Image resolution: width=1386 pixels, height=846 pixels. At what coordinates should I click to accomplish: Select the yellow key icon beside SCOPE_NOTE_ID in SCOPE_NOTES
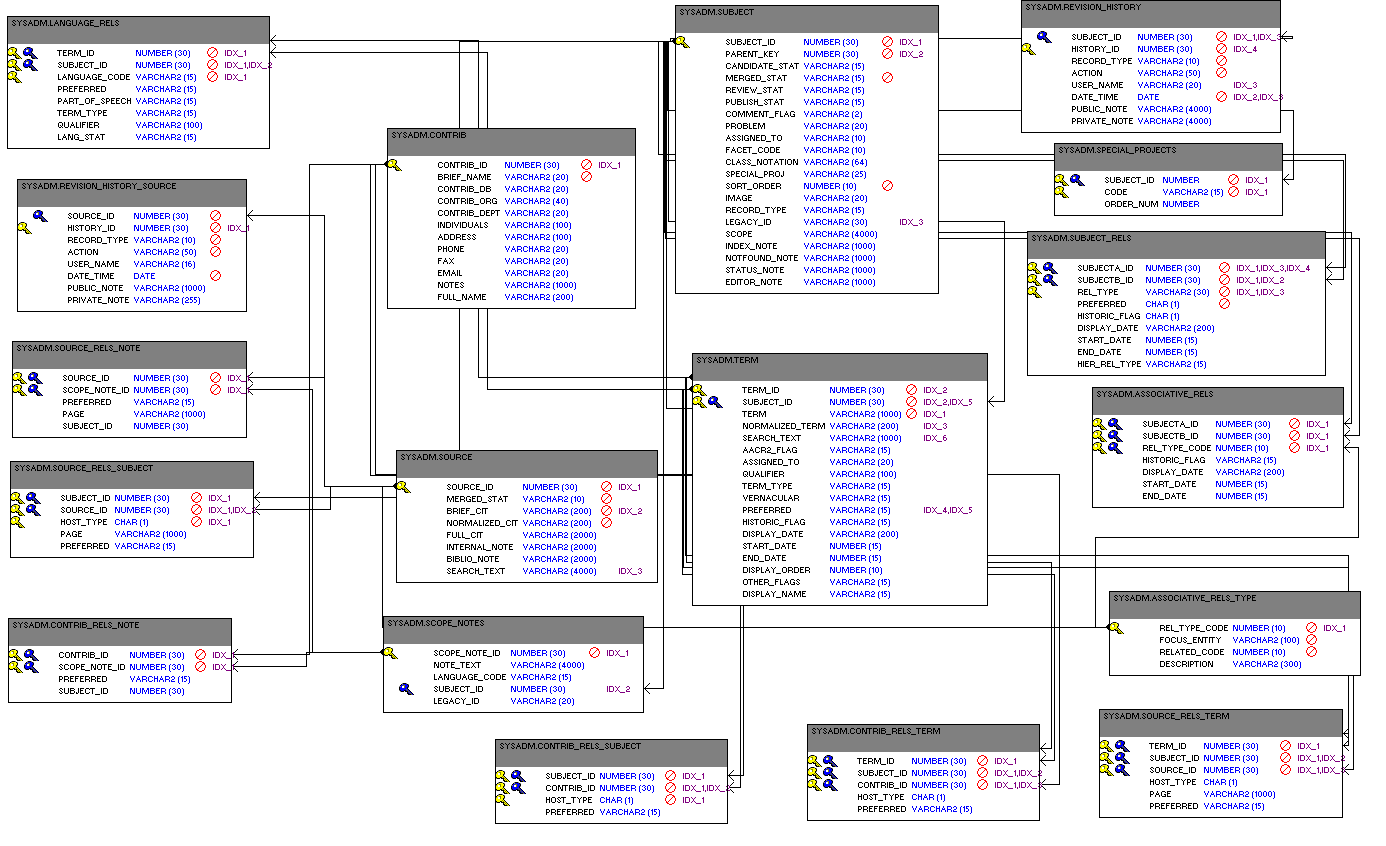pyautogui.click(x=389, y=653)
